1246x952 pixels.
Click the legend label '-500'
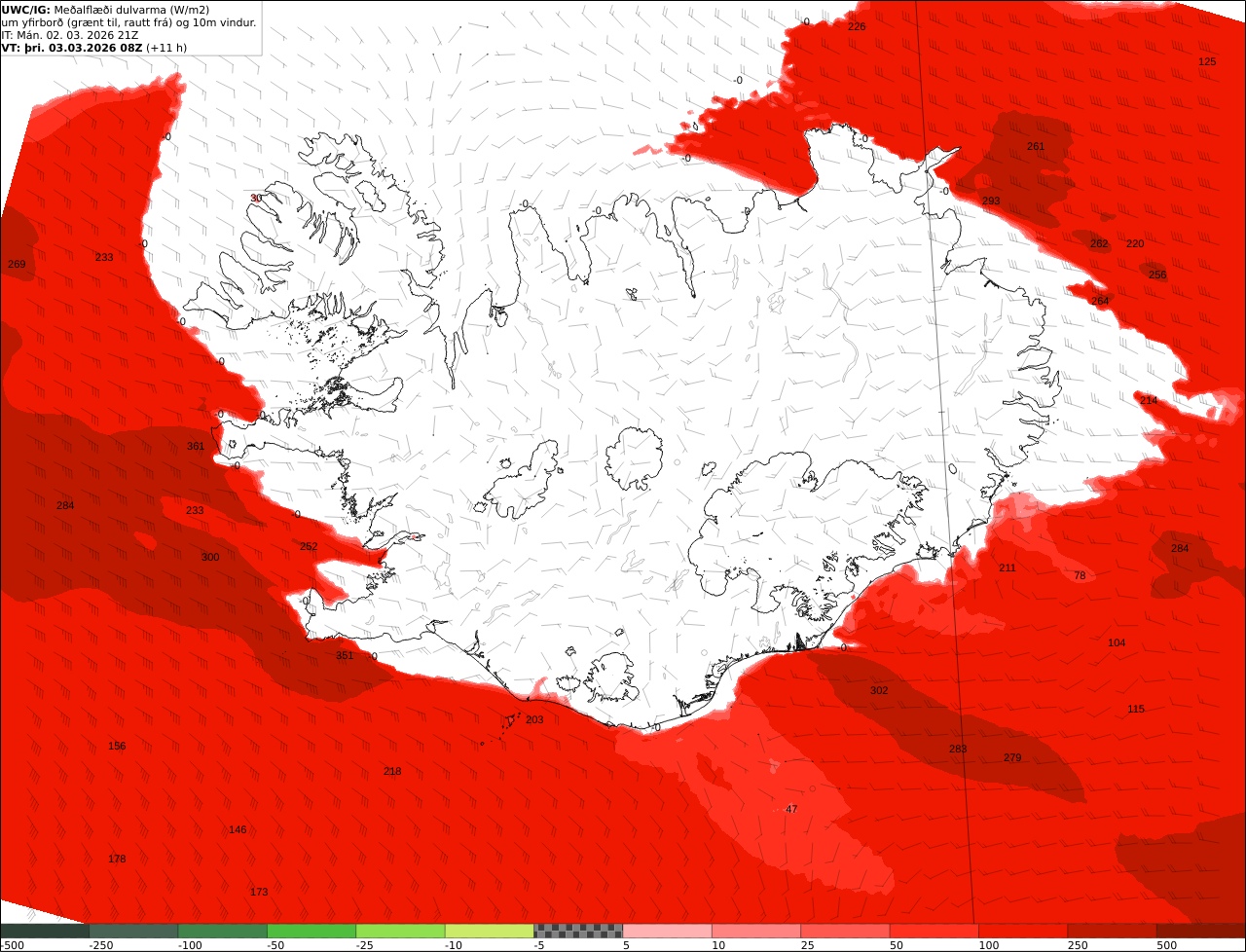13,945
